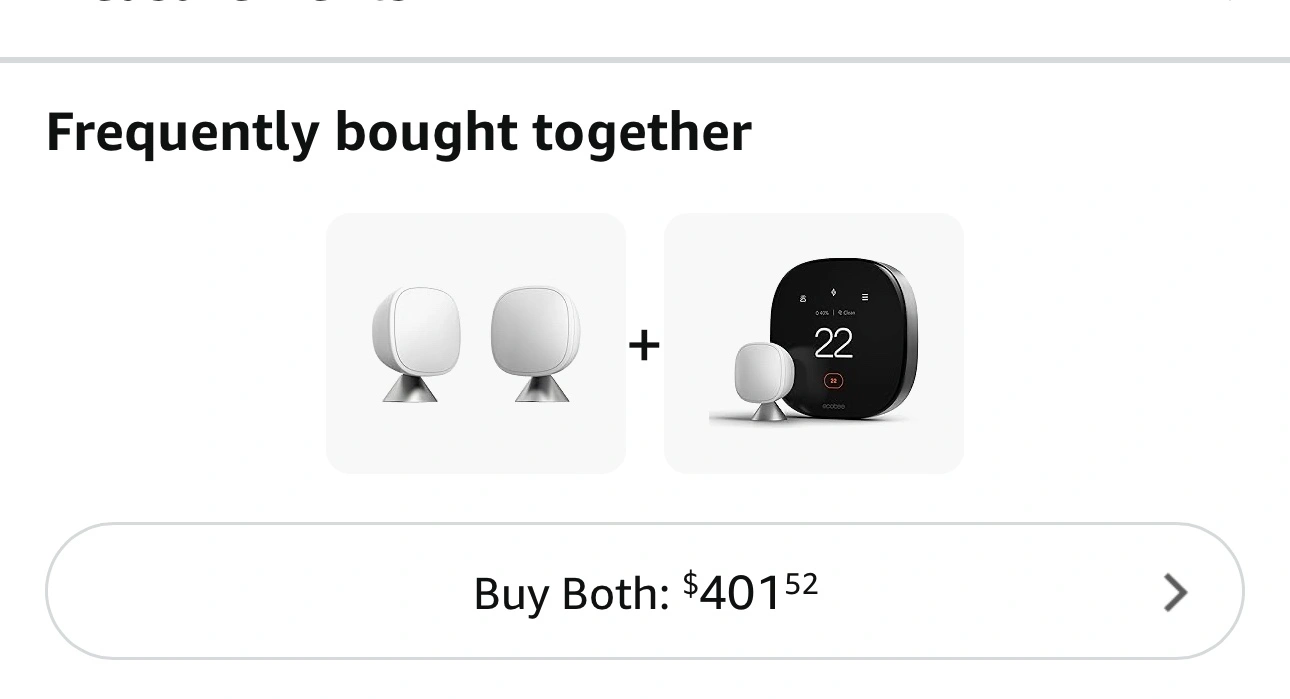Click the plus sign between products

(645, 345)
